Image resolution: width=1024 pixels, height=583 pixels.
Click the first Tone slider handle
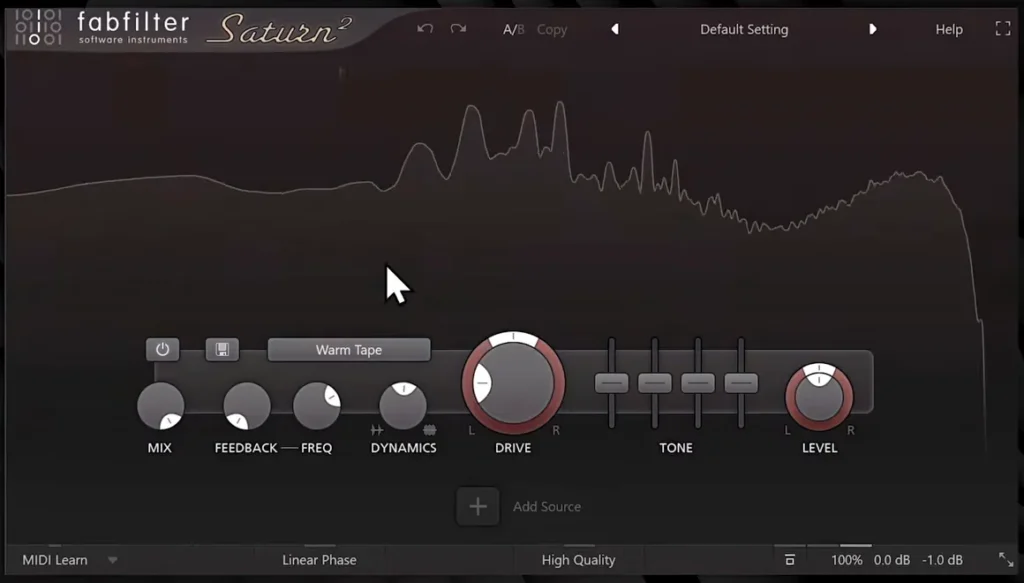612,383
